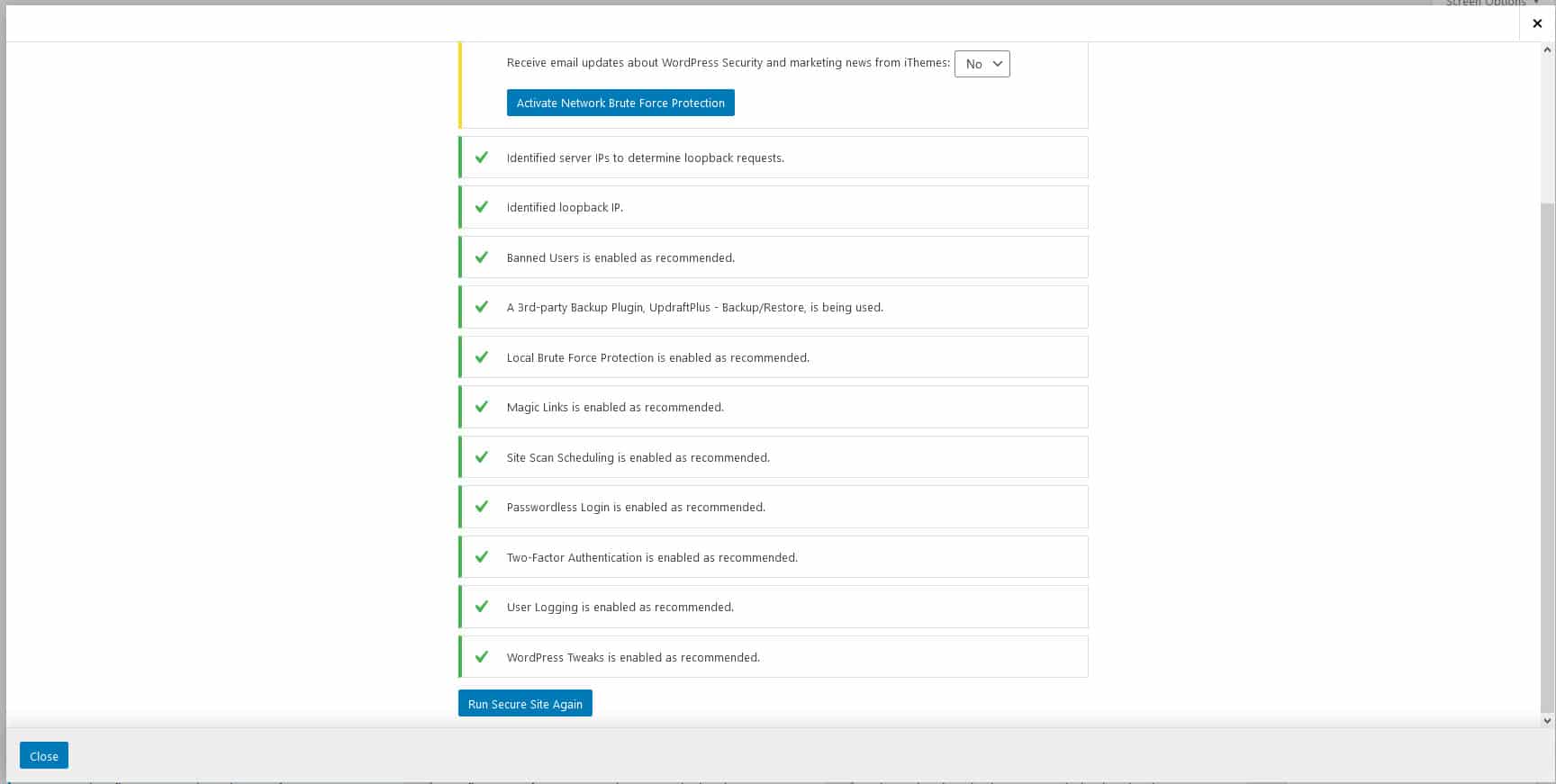The width and height of the screenshot is (1556, 784).
Task: Click the checkmark next to Two-Factor Authentication
Action: 482,557
